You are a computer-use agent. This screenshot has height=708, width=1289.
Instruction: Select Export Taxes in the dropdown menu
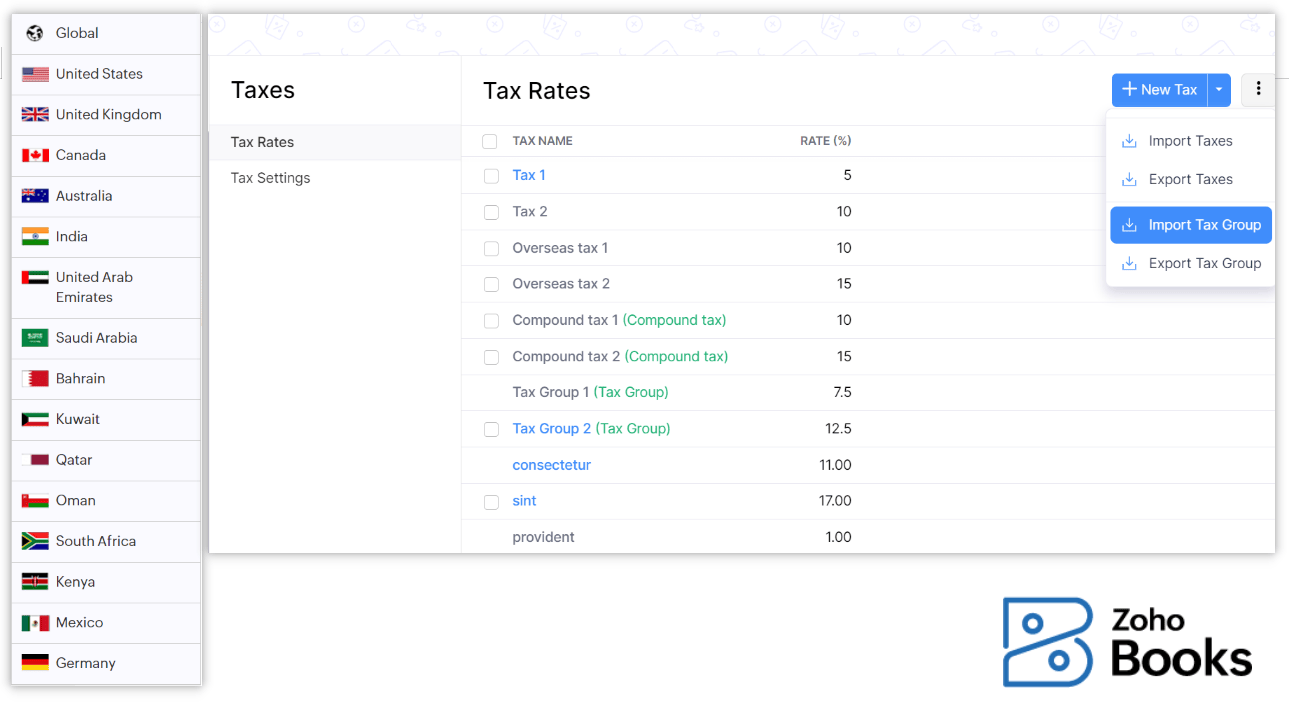click(1190, 180)
